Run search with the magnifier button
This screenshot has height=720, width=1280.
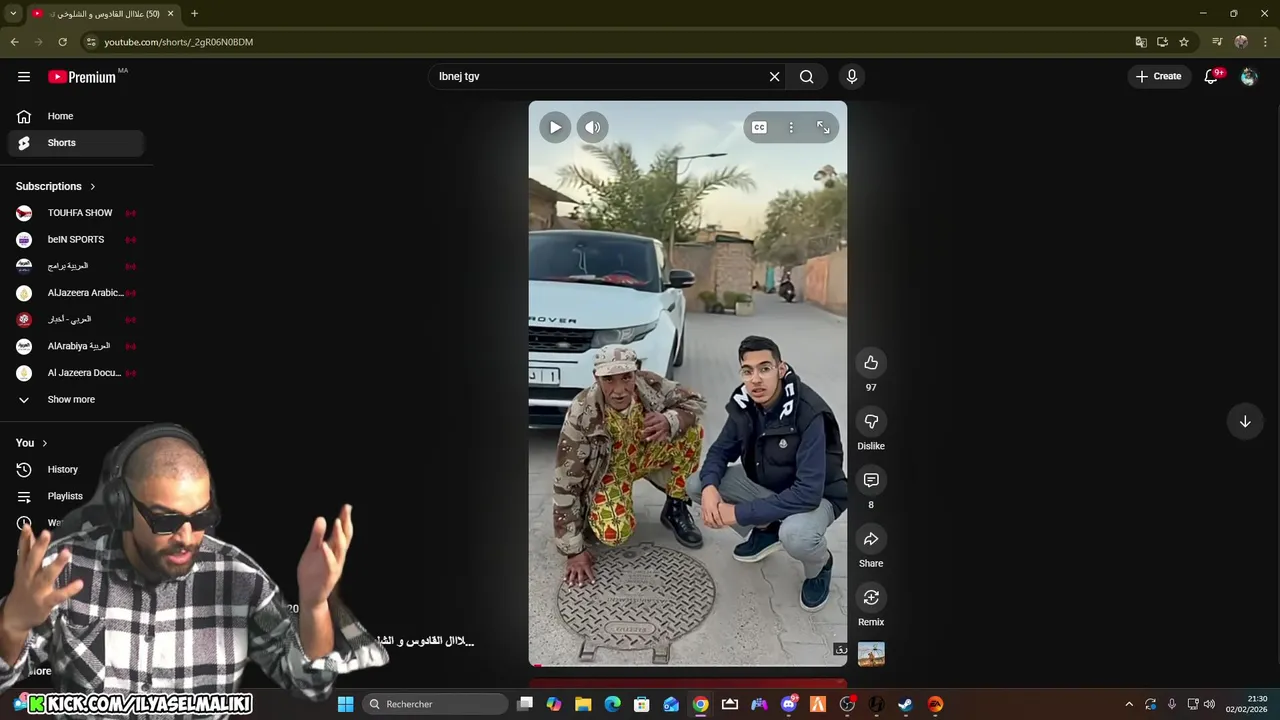[x=806, y=76]
